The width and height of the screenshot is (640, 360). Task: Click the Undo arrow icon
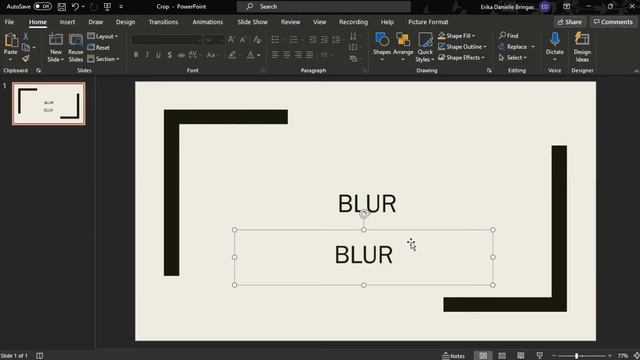click(75, 7)
